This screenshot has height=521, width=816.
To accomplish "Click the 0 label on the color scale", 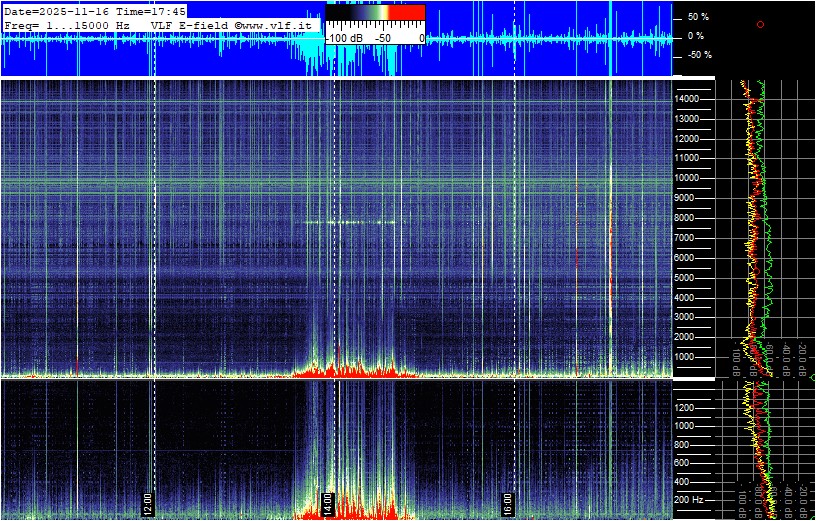I will coord(422,39).
